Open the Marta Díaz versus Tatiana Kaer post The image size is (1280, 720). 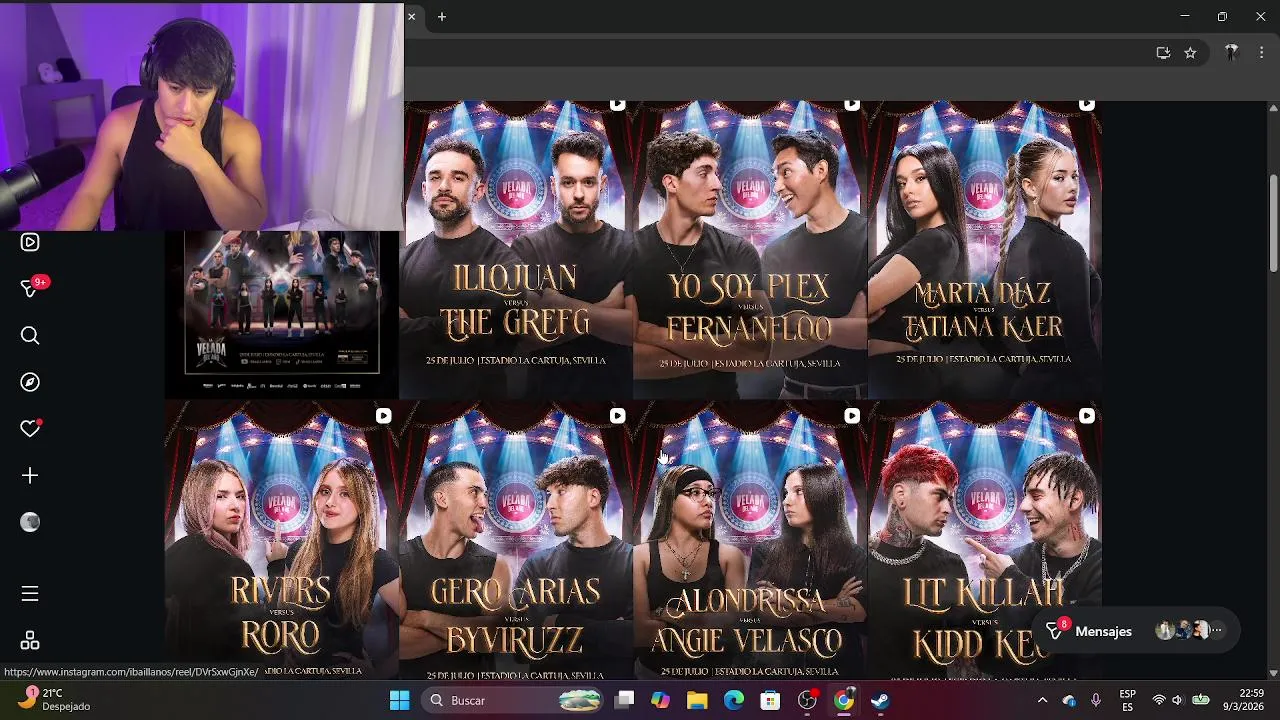point(985,250)
